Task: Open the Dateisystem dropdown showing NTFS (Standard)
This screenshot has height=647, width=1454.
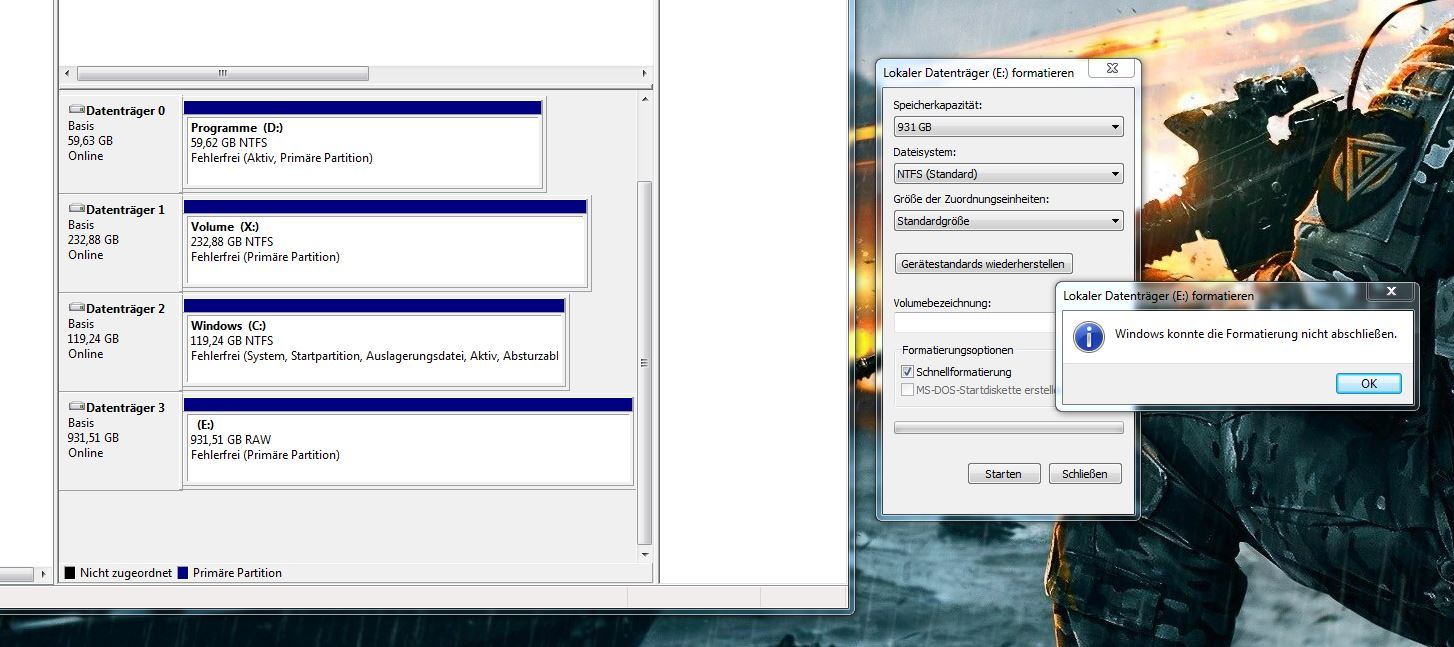Action: coord(1008,174)
